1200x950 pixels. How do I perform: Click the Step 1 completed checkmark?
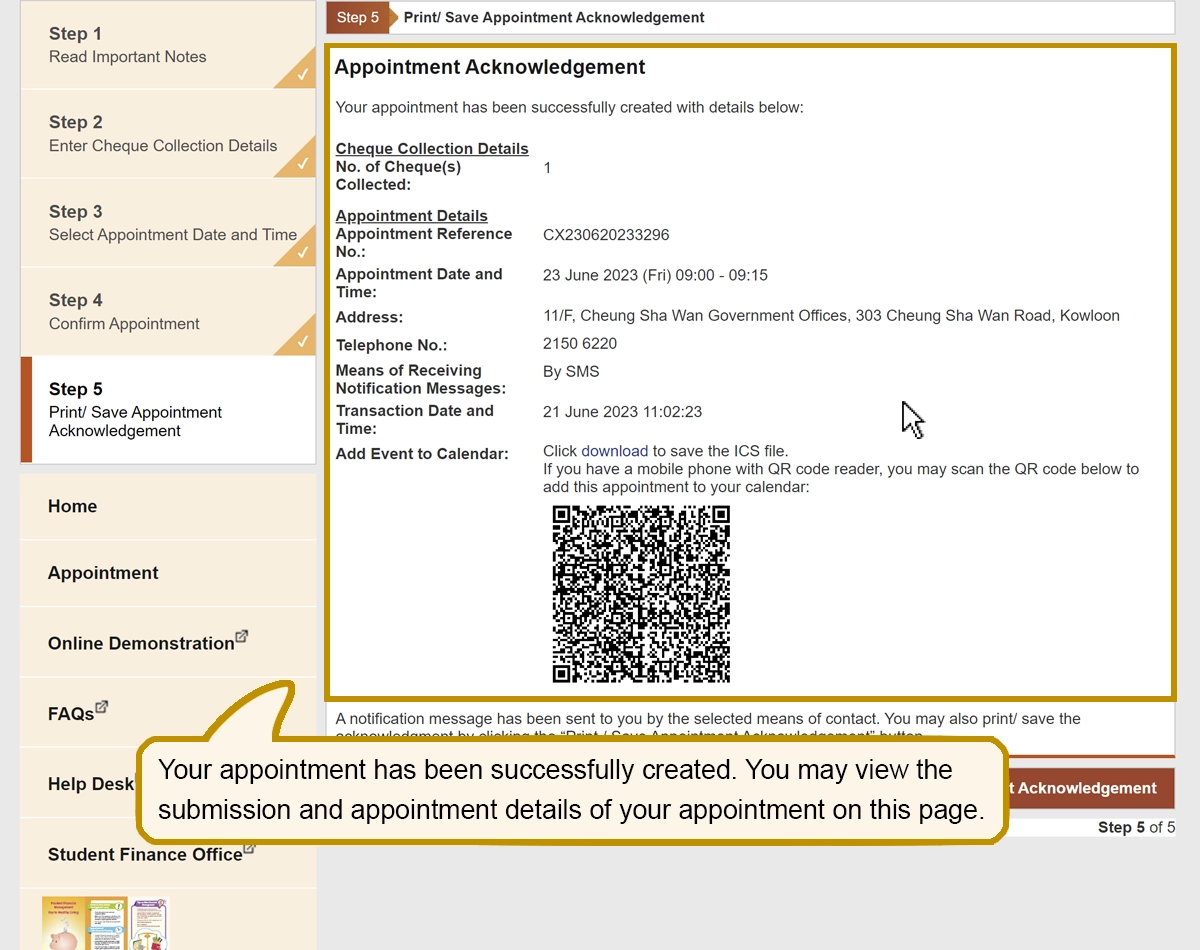(301, 75)
